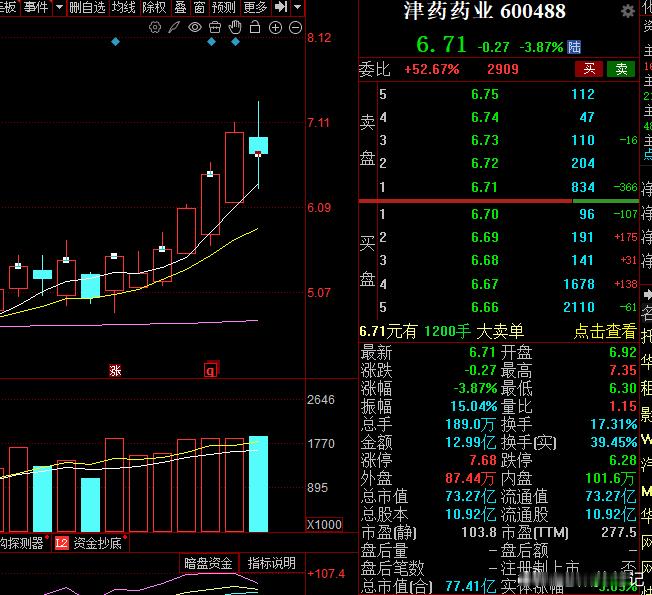Viewport: 652px width, 595px height.
Task: Expand dropdown after jump-to-end arrow
Action: (x=297, y=7)
